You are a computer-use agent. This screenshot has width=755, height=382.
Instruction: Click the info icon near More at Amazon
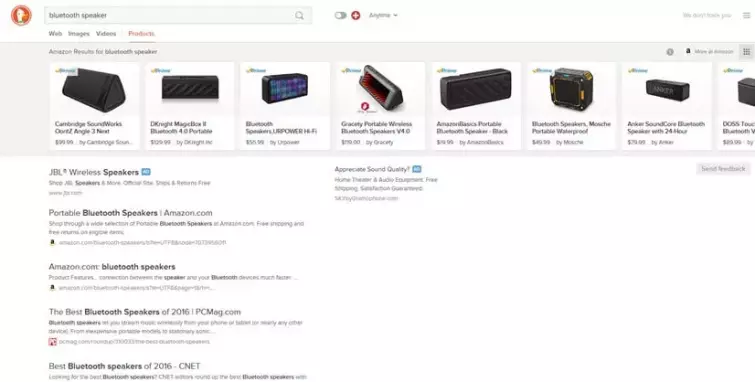tap(670, 52)
